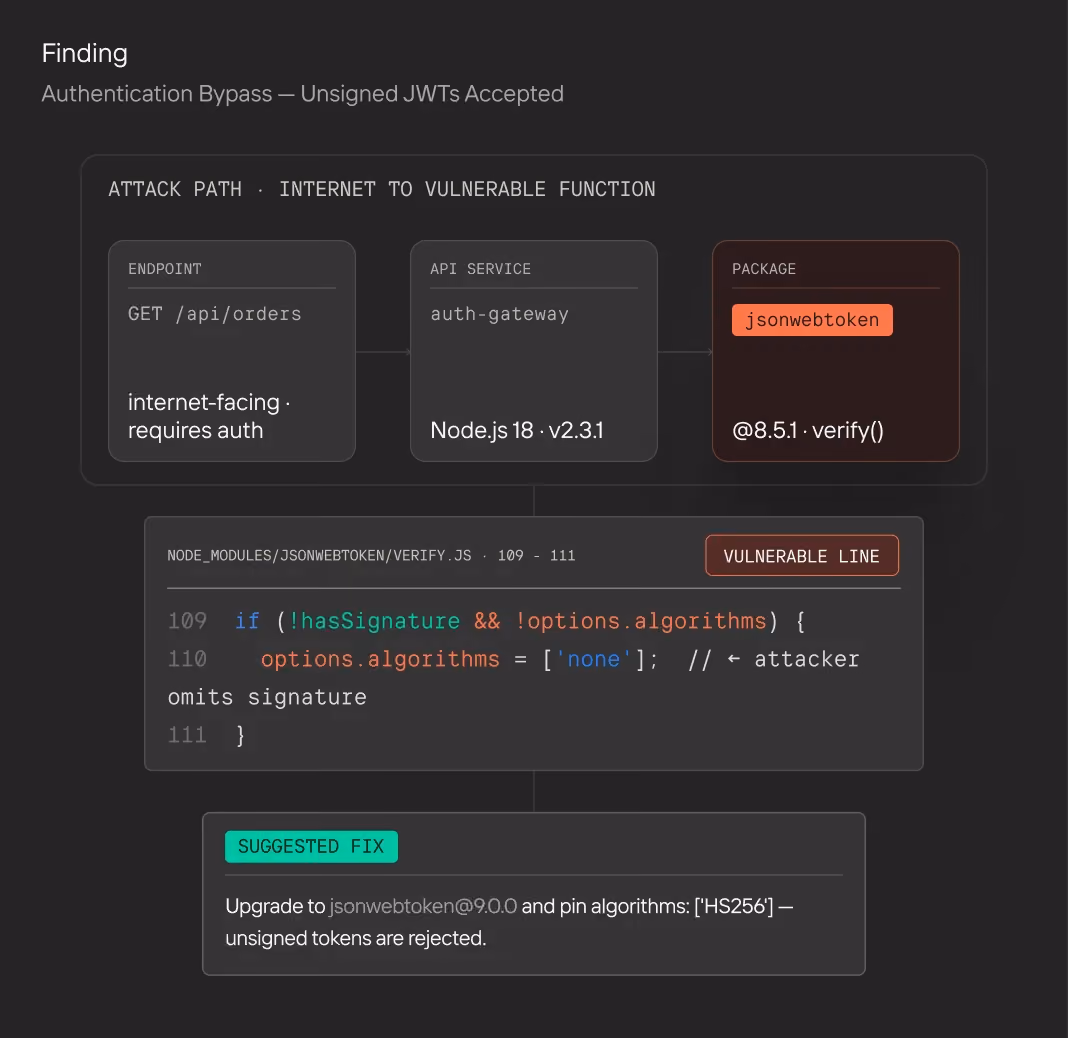Select the API SERVICE card
1068x1038 pixels.
pos(534,351)
